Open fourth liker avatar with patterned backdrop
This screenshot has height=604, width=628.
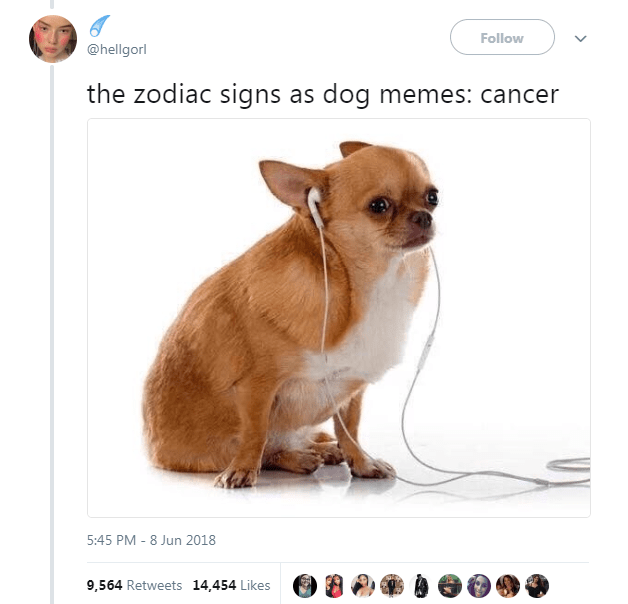pyautogui.click(x=392, y=586)
